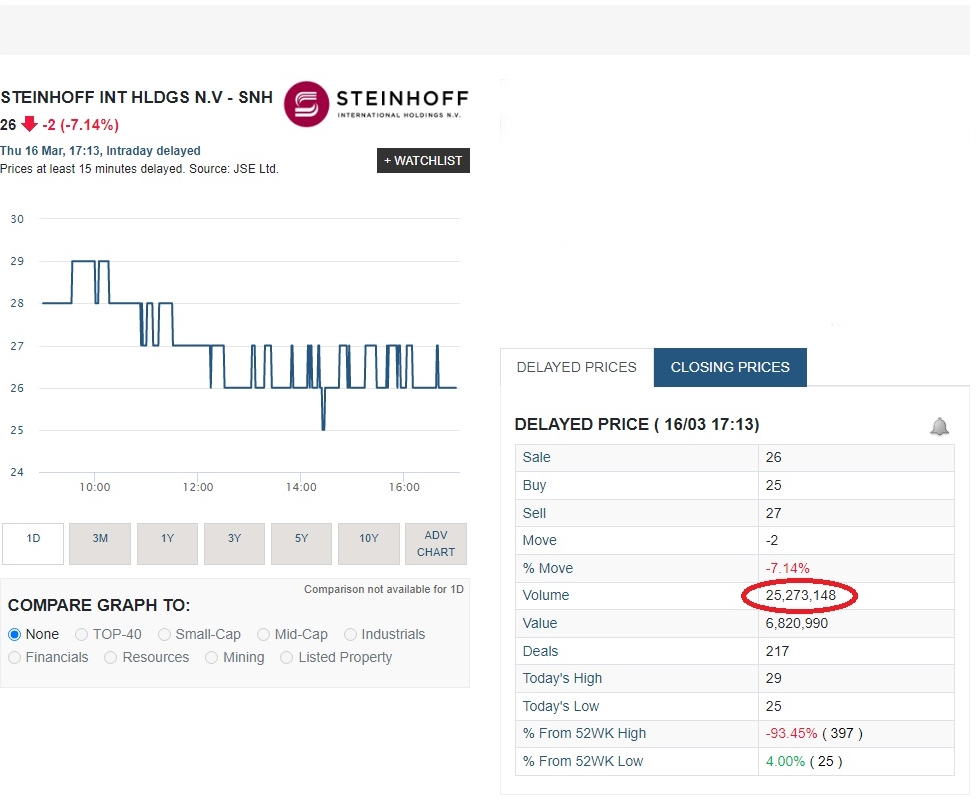979x808 pixels.
Task: Select the Financials comparison option
Action: click(13, 658)
